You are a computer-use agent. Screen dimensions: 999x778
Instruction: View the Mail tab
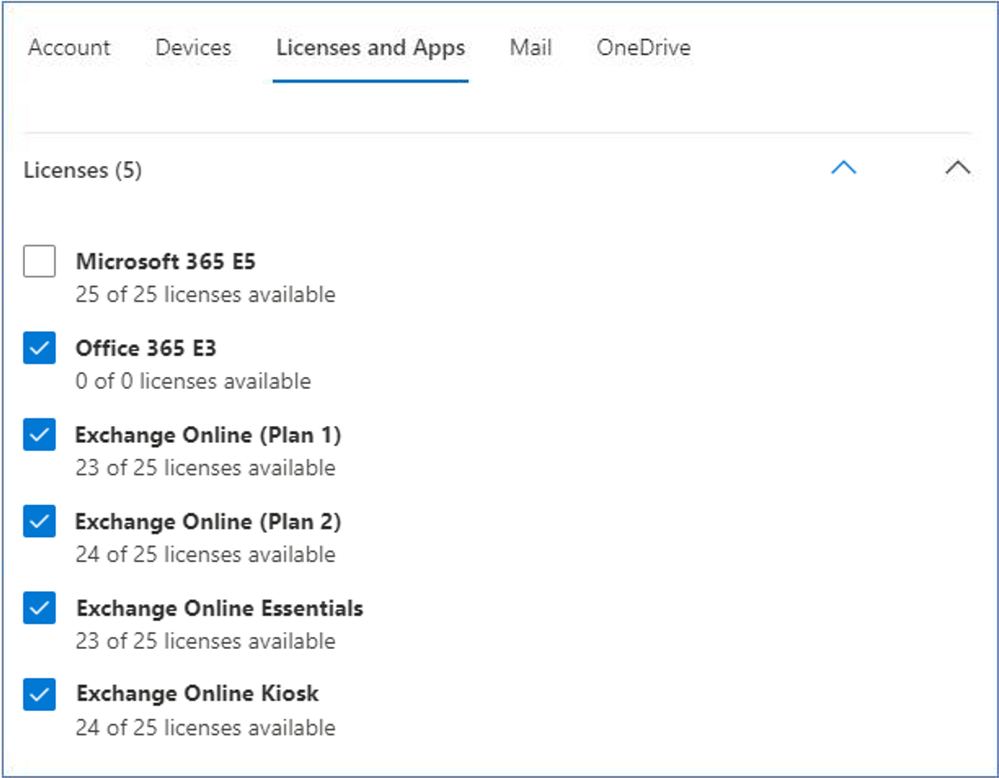pos(530,47)
